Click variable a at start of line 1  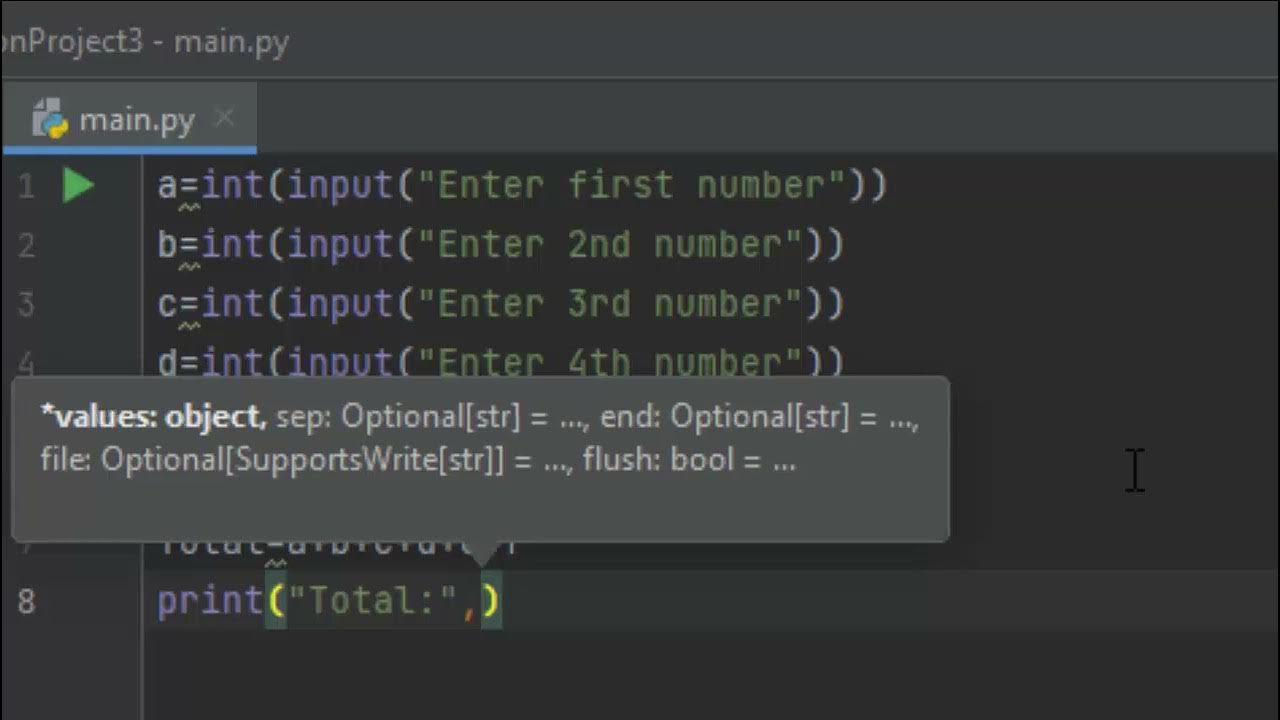coord(167,187)
